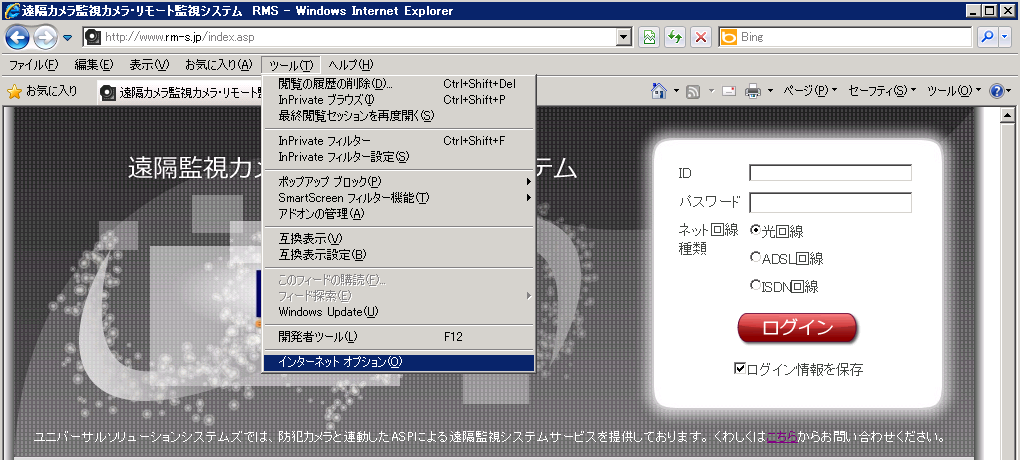Click the page scrollbar up arrow
This screenshot has height=460, width=1020.
pos(1008,114)
